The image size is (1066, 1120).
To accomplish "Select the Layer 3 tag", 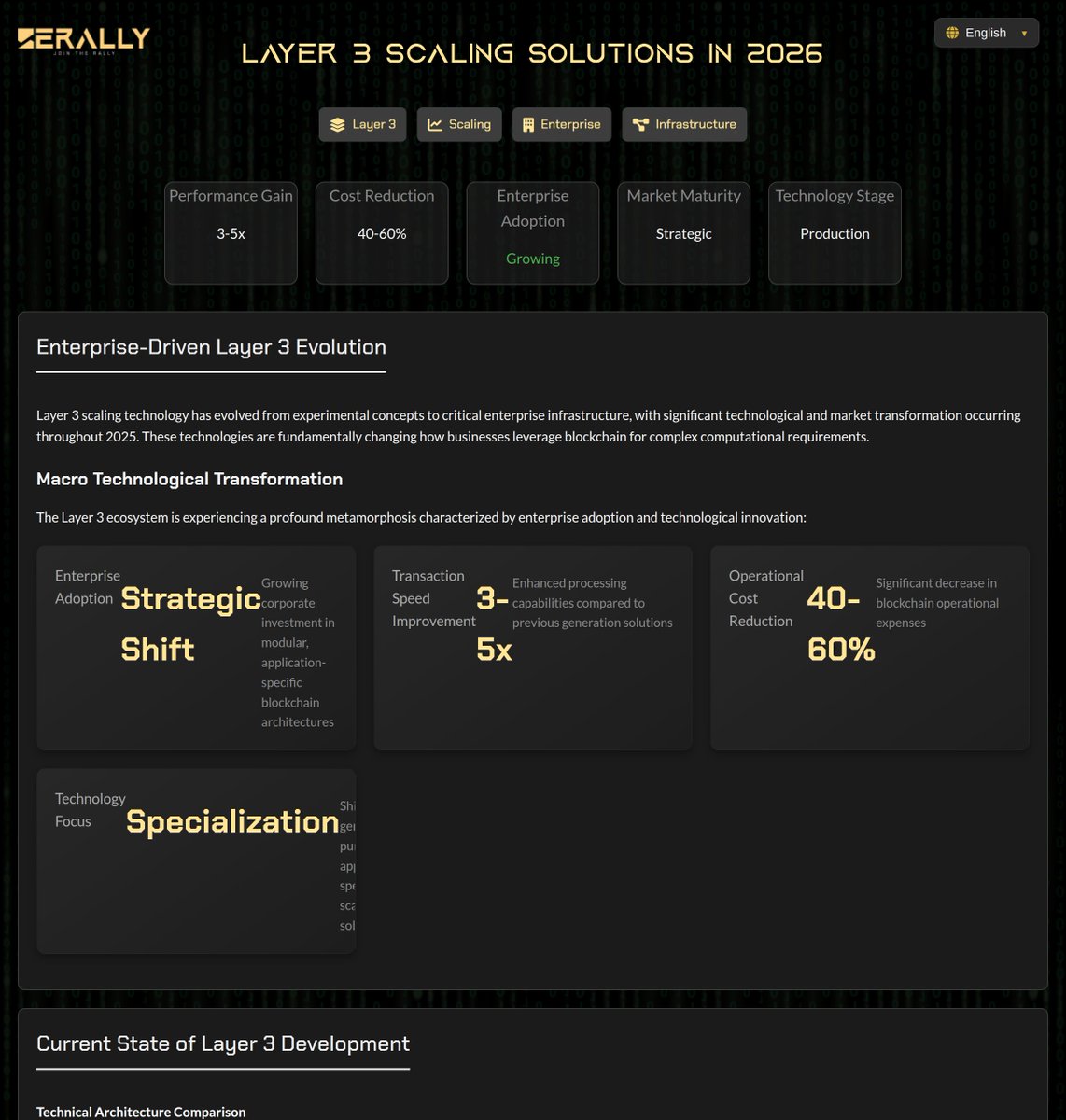I will pyautogui.click(x=362, y=124).
